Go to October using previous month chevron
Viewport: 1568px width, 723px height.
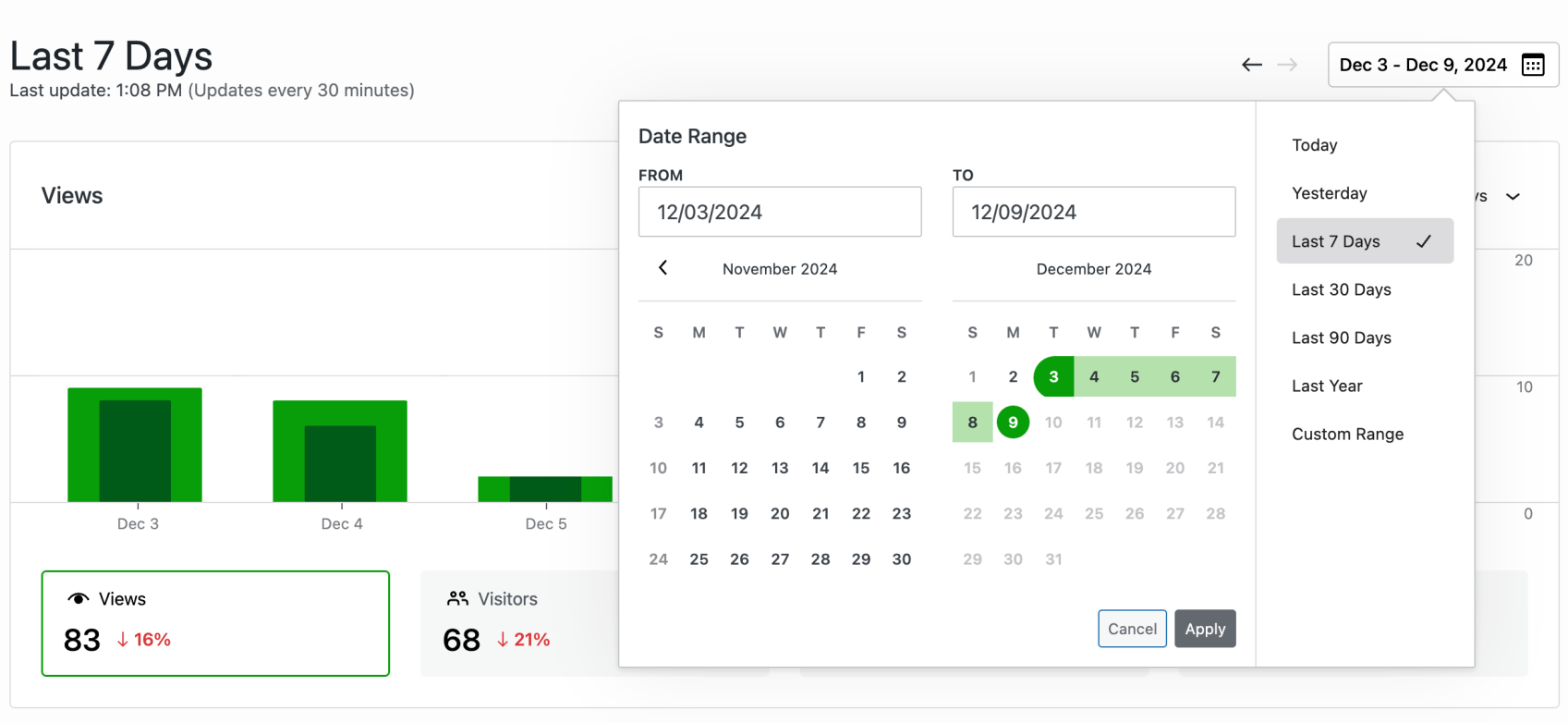click(662, 268)
